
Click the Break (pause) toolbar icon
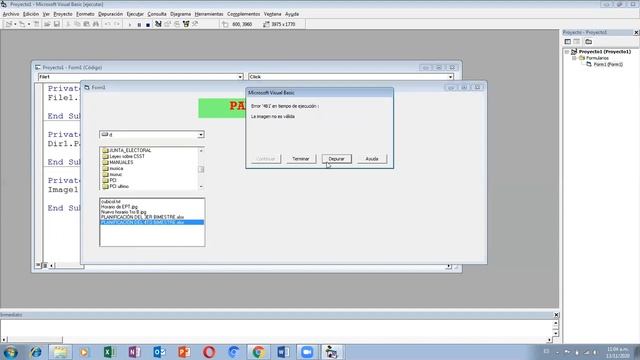(x=139, y=24)
